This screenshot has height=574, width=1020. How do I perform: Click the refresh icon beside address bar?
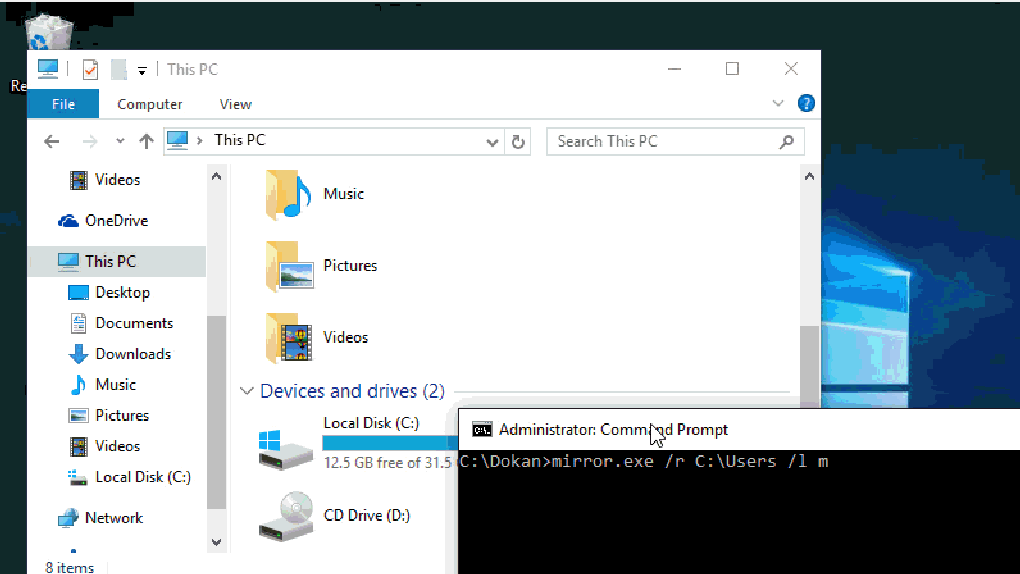point(518,142)
